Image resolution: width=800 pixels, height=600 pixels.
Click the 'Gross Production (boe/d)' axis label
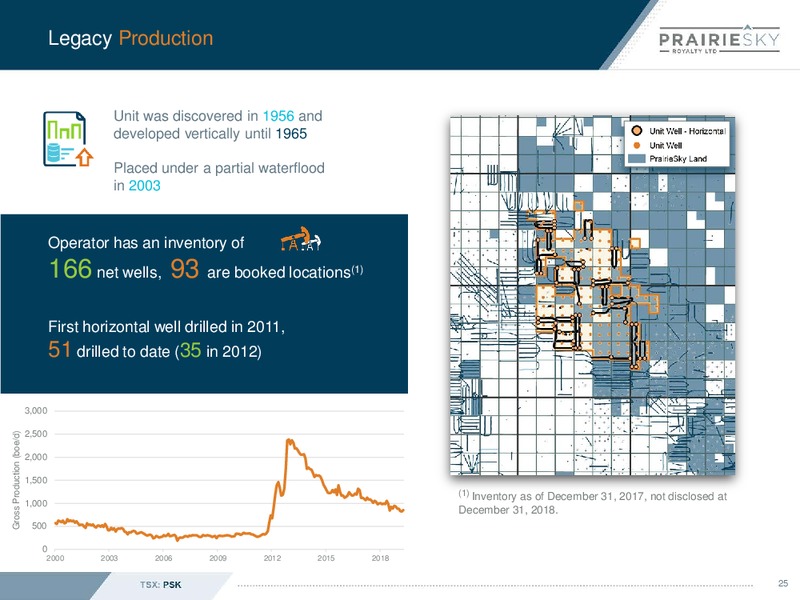coord(16,480)
